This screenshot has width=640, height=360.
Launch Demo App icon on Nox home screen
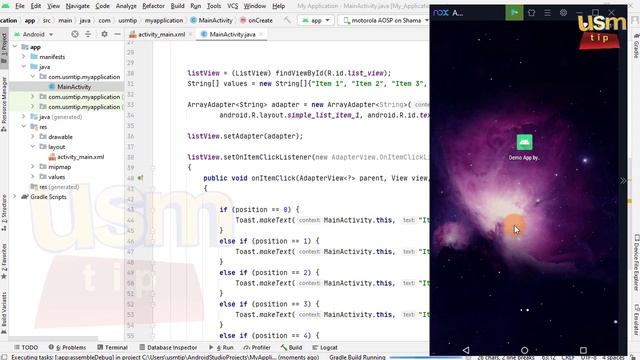tap(524, 147)
